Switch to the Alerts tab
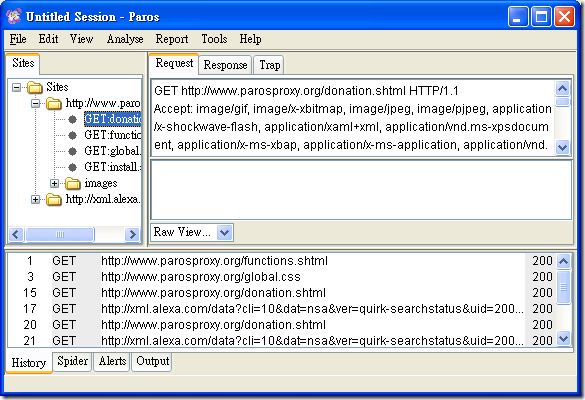Image resolution: width=585 pixels, height=400 pixels. click(112, 361)
